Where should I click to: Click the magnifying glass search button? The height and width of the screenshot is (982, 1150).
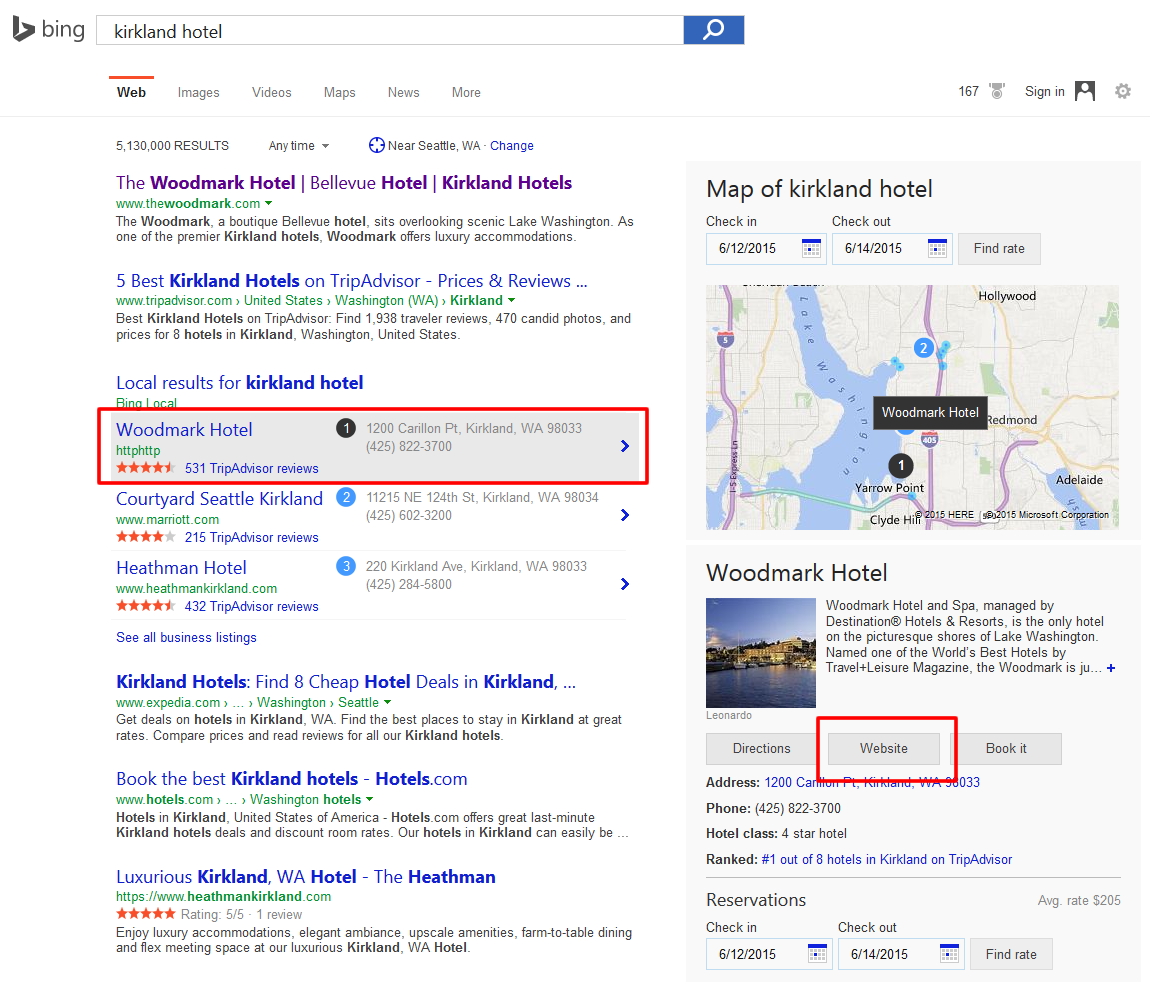point(713,30)
